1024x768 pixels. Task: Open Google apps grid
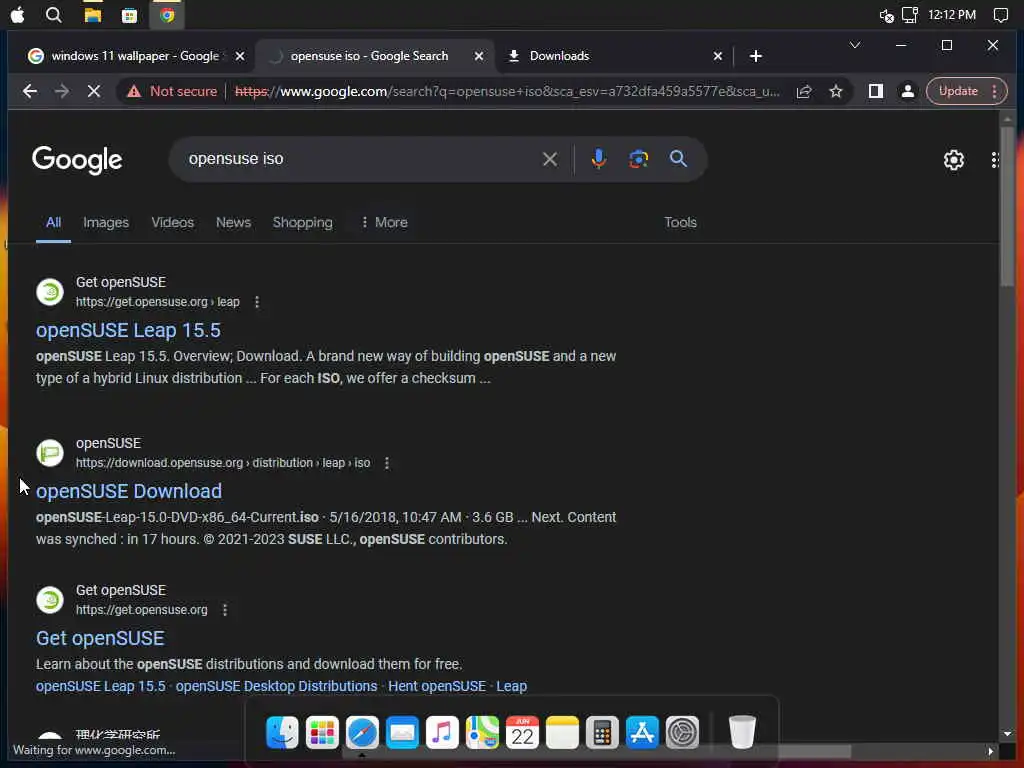995,160
